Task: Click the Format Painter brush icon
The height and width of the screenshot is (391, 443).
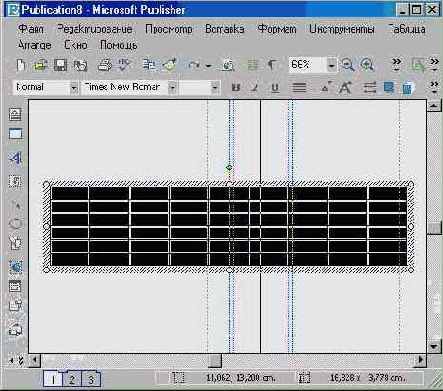Action: (x=169, y=65)
